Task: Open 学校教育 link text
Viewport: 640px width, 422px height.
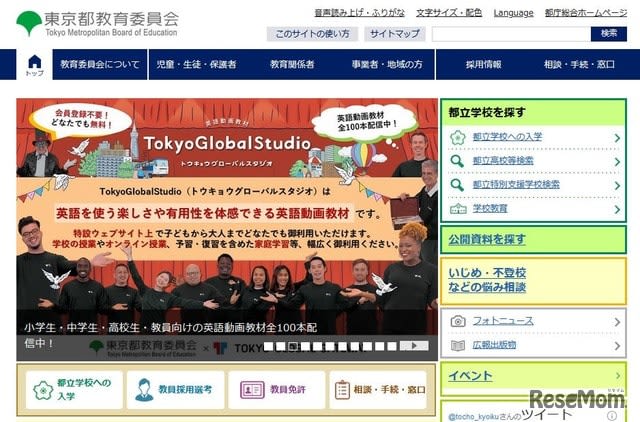Action: pyautogui.click(x=490, y=209)
